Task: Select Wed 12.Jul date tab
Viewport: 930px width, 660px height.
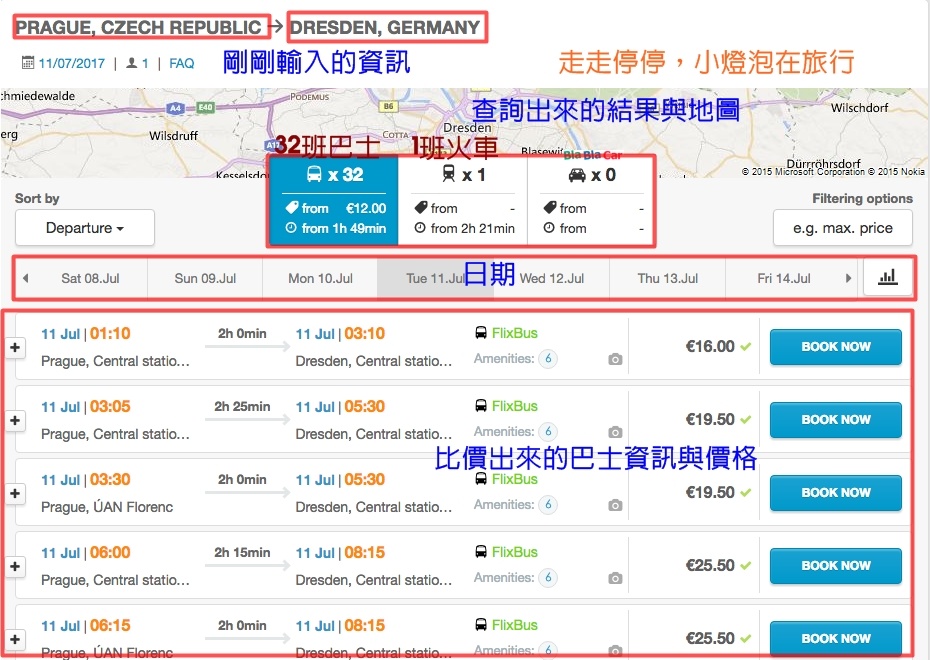Action: point(552,278)
